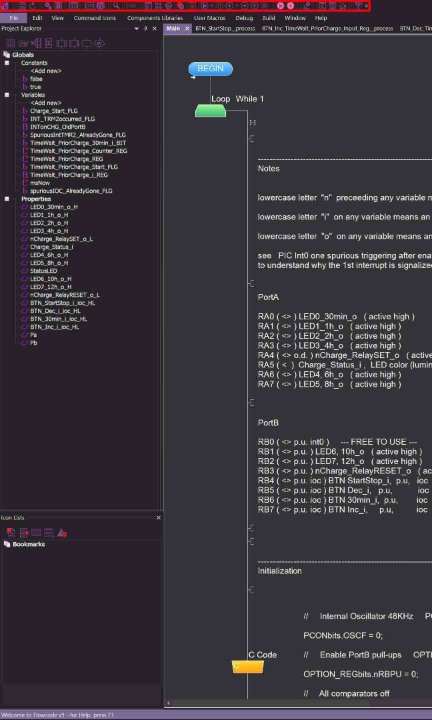This screenshot has height=720, width=432.
Task: Open the Components Libraries menu
Action: (x=155, y=18)
